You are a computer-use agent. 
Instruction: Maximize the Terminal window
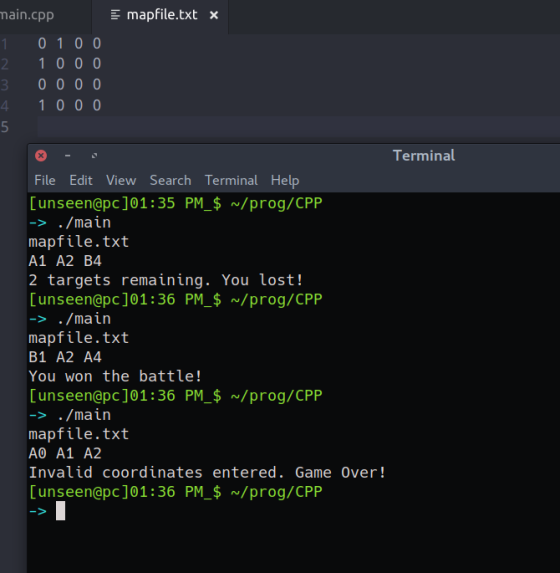tap(94, 156)
